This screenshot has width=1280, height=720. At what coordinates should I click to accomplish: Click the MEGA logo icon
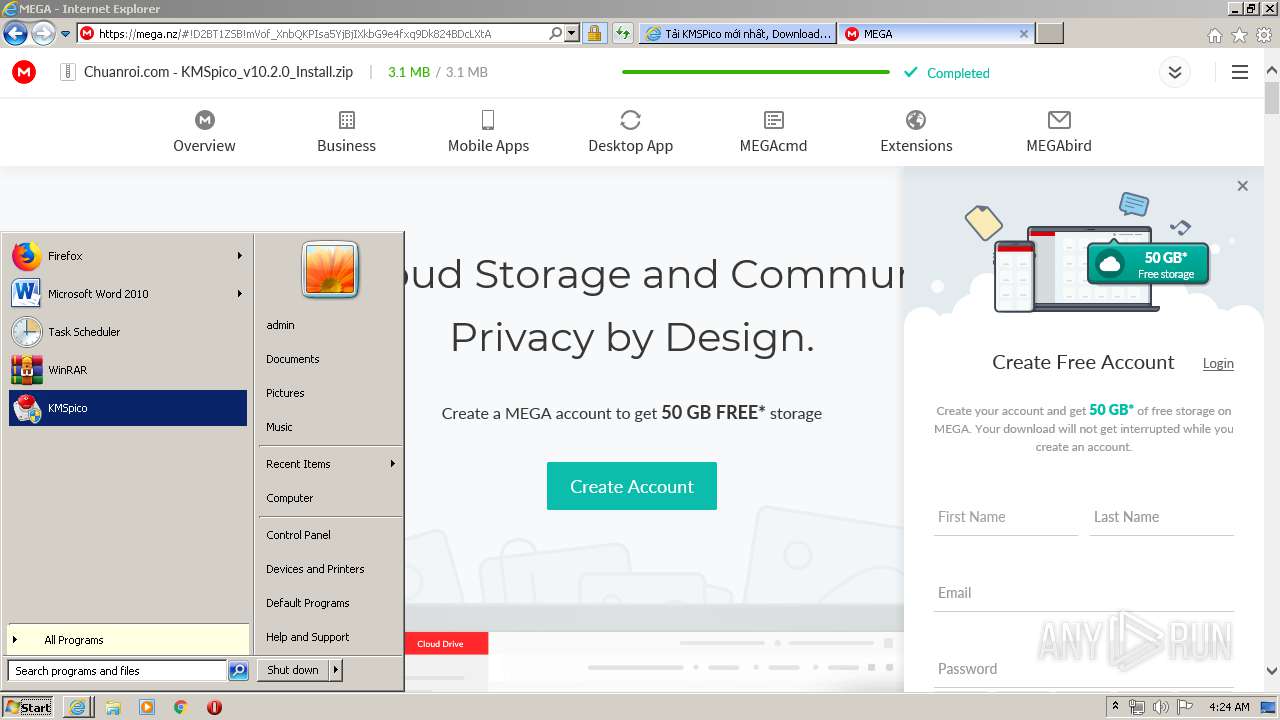coord(24,72)
